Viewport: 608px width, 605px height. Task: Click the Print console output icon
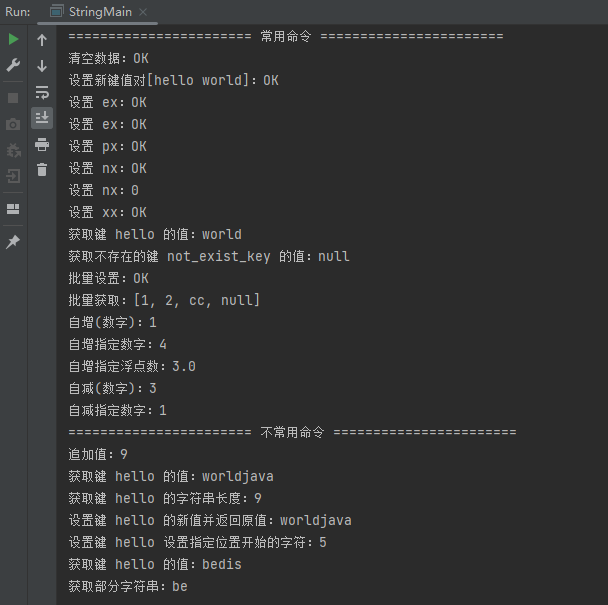click(42, 144)
